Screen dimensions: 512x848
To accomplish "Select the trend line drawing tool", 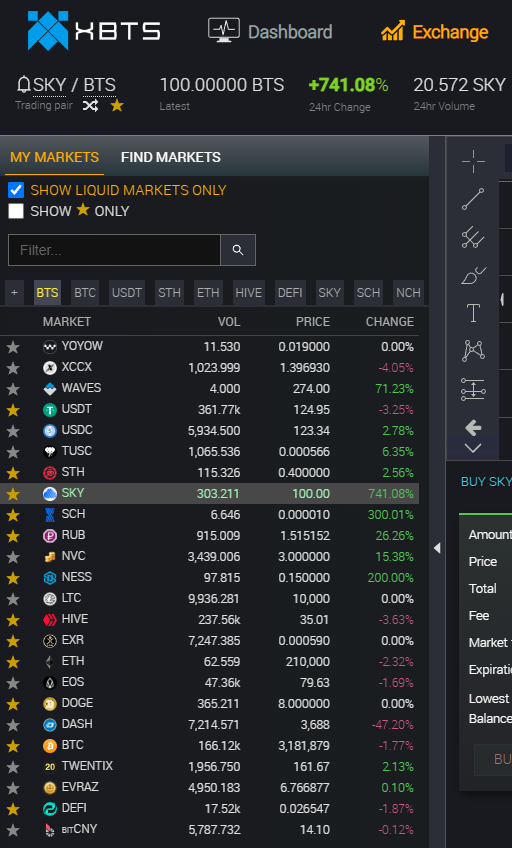I will pyautogui.click(x=473, y=199).
